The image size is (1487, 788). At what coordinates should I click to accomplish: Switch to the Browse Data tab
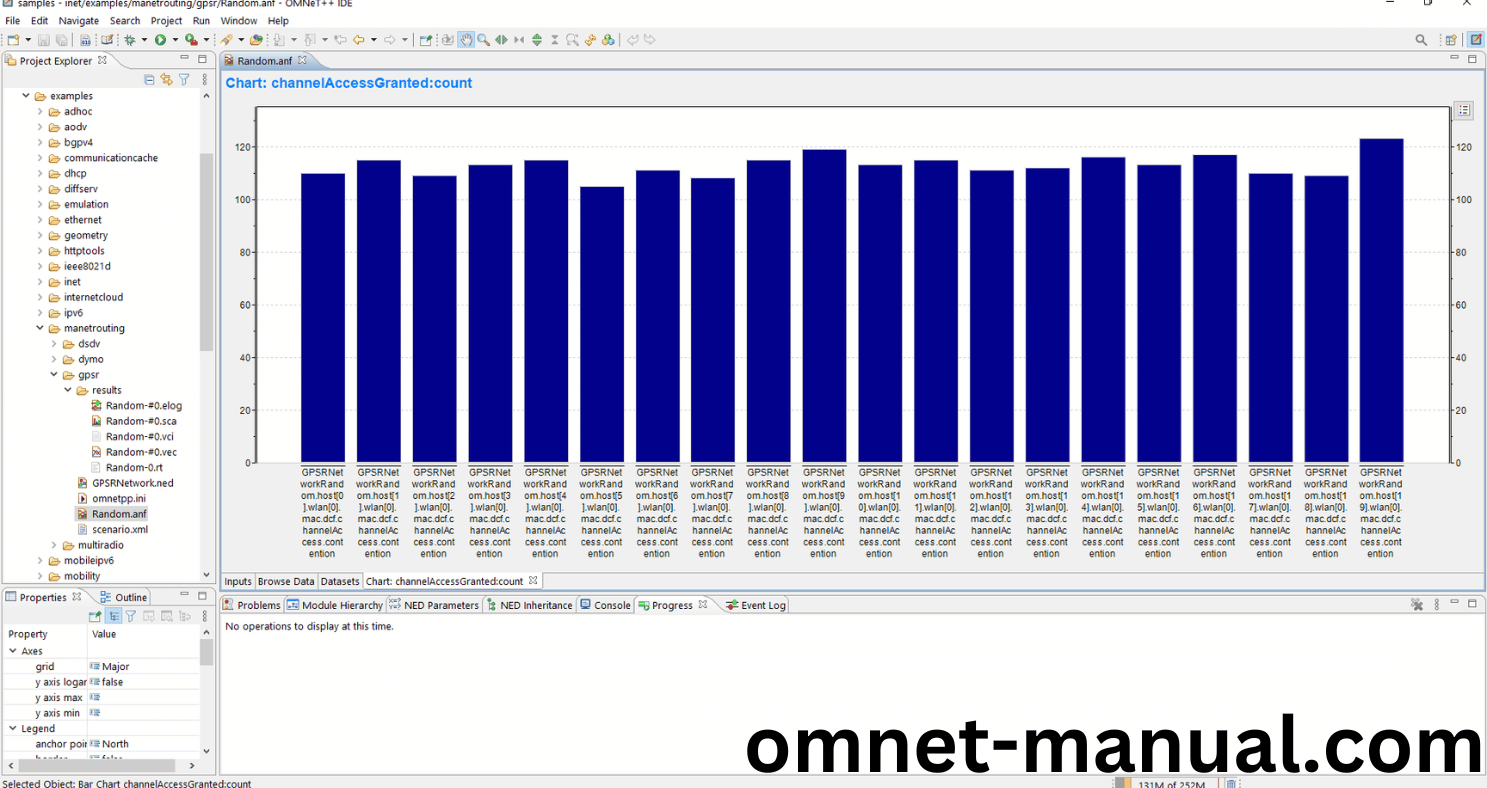286,581
